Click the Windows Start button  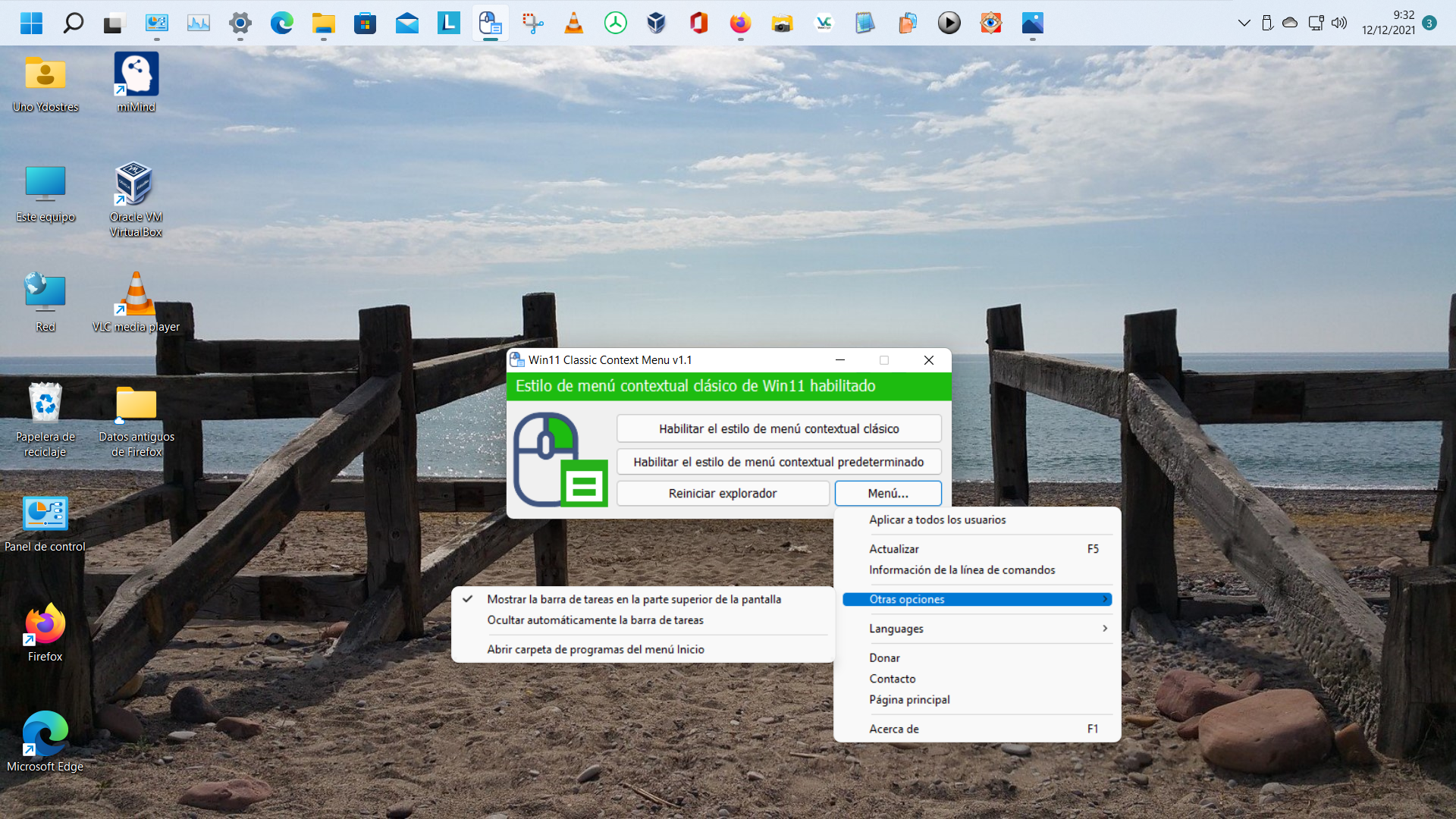pos(31,23)
